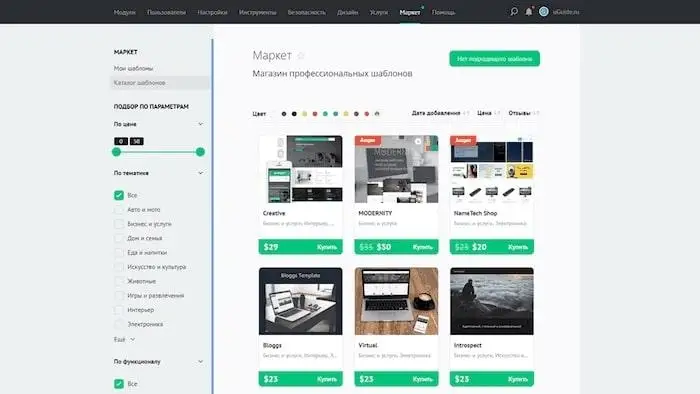Click the Creative template name

tap(274, 213)
